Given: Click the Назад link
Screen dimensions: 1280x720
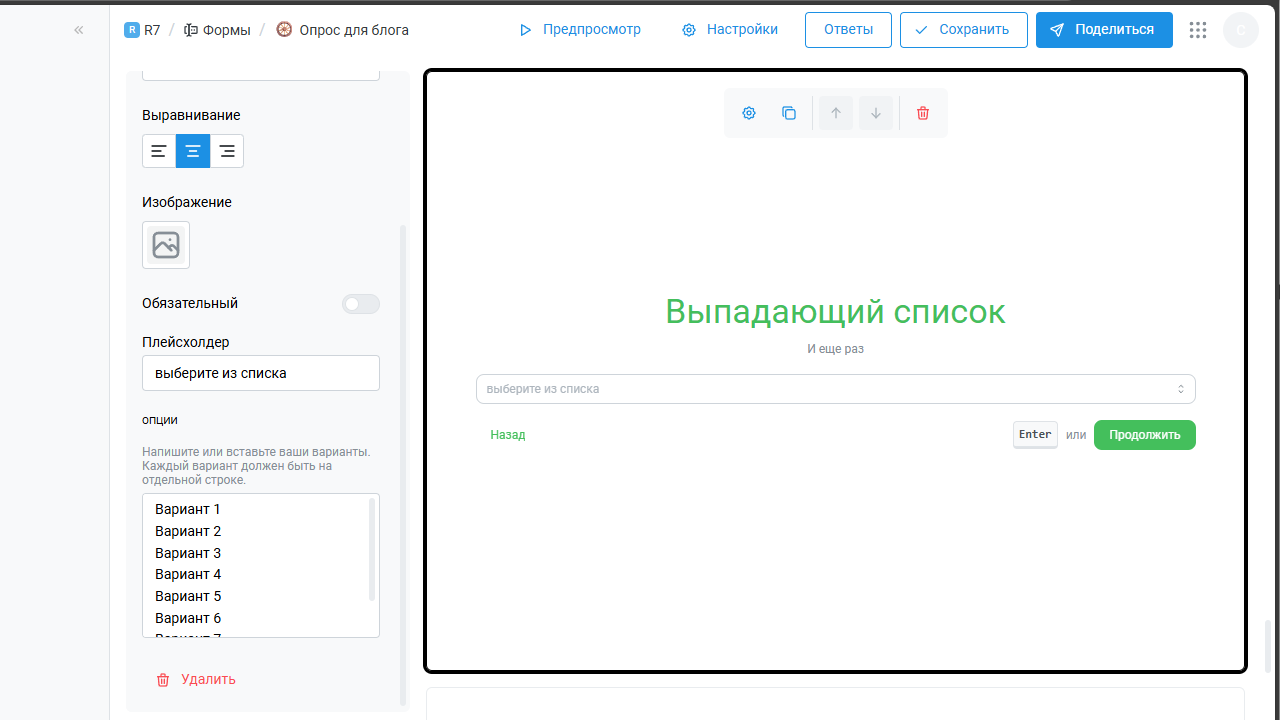Looking at the screenshot, I should tap(508, 435).
